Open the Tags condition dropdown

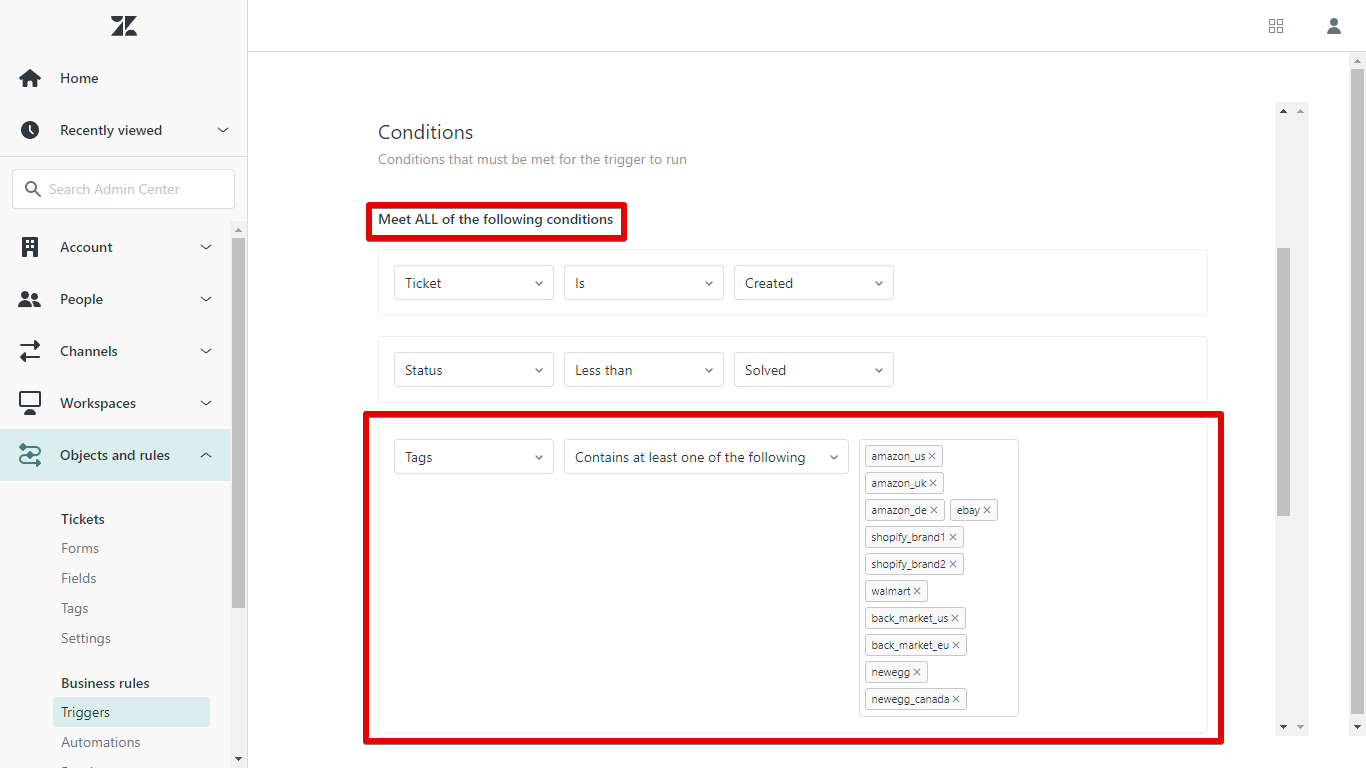pyautogui.click(x=474, y=457)
